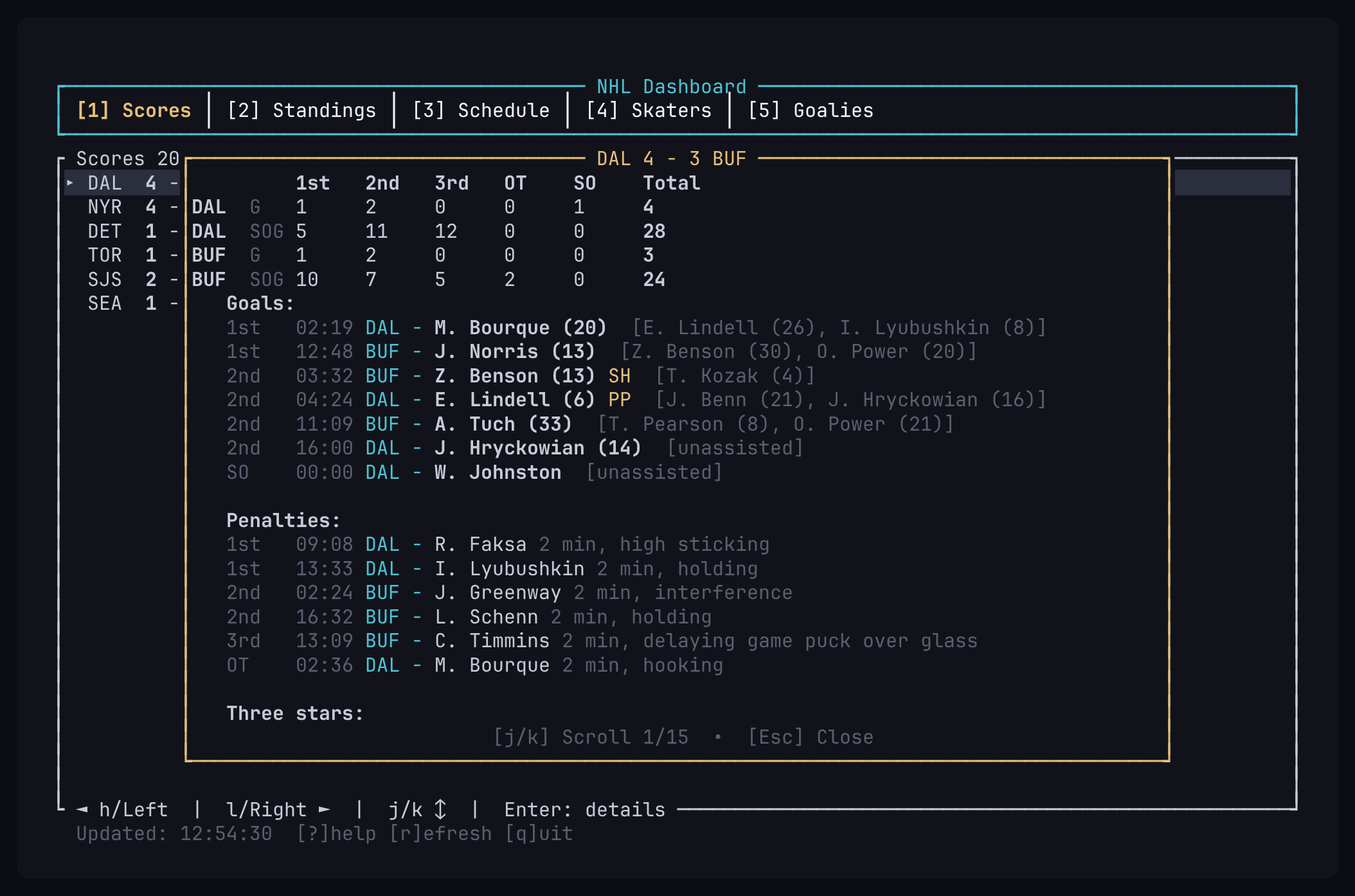
Task: Go to the [3] Schedule tab
Action: pyautogui.click(x=481, y=111)
